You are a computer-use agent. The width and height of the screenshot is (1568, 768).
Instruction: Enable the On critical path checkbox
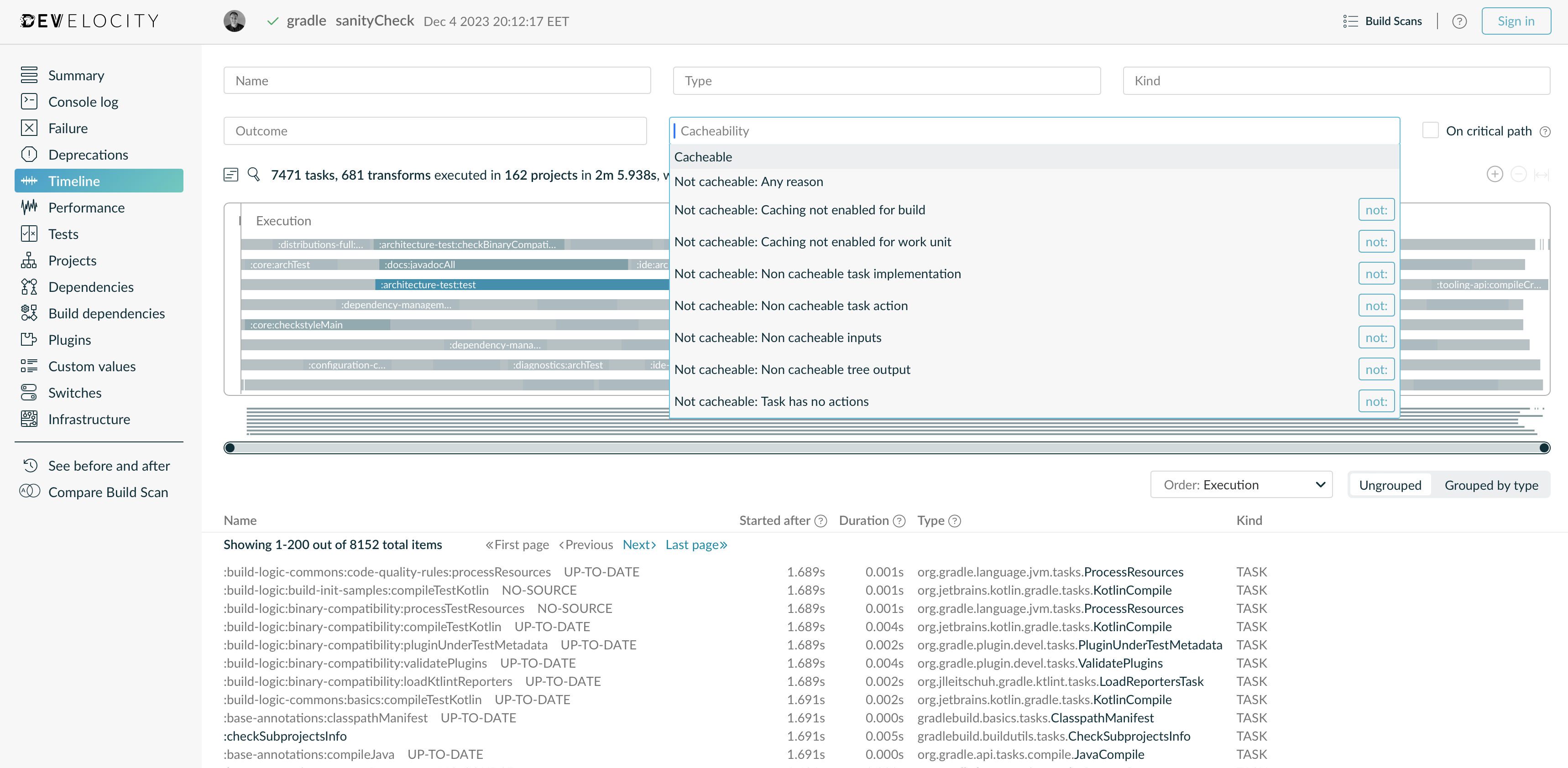pos(1430,131)
